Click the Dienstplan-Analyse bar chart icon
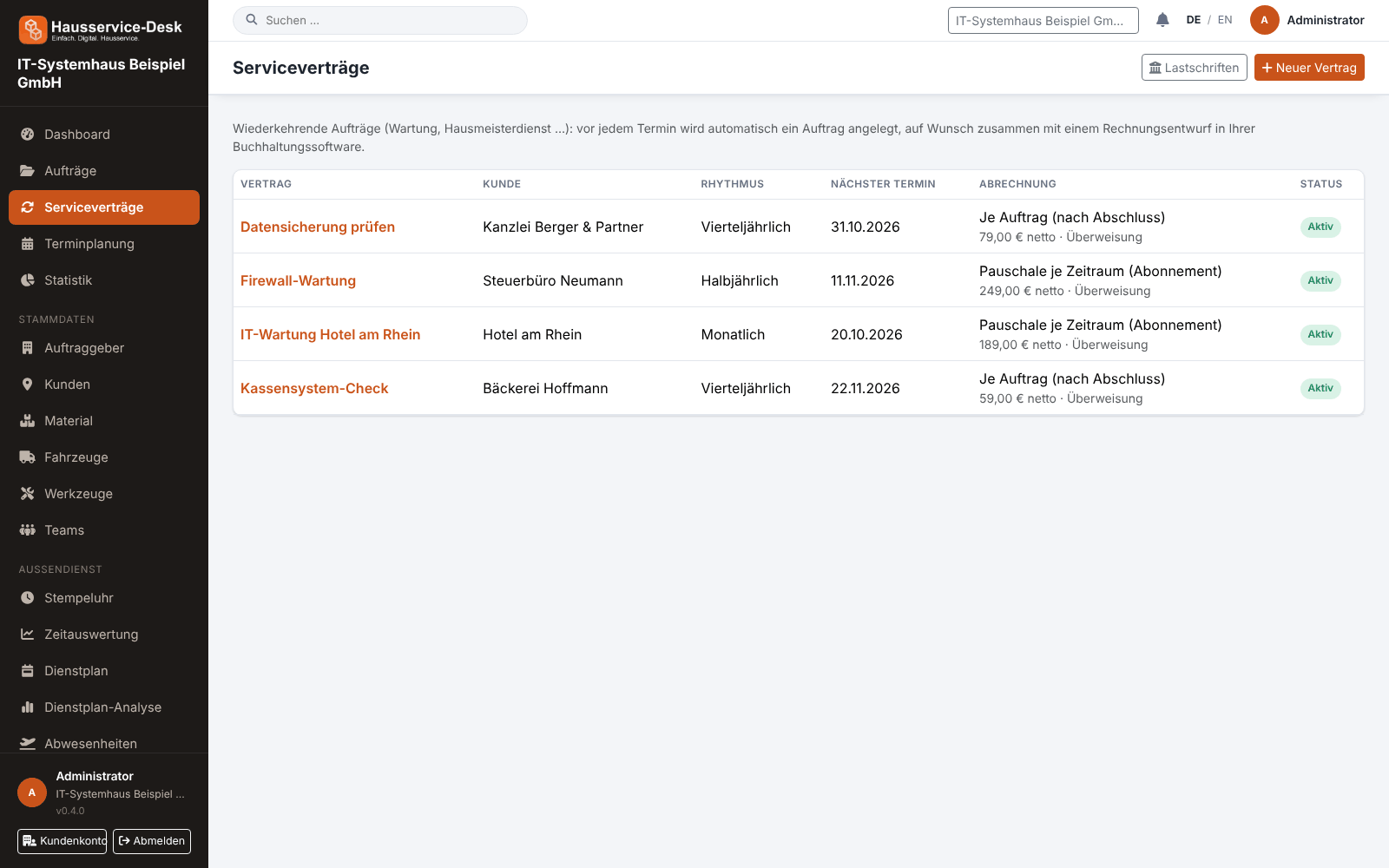This screenshot has width=1389, height=868. click(x=28, y=707)
